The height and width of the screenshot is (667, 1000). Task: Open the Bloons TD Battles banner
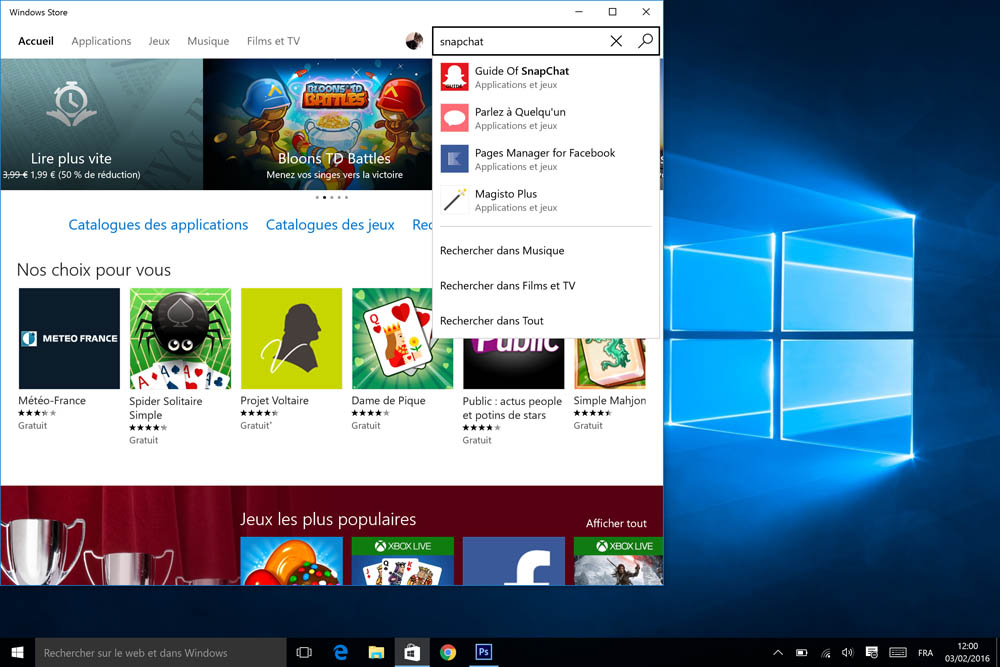(334, 124)
